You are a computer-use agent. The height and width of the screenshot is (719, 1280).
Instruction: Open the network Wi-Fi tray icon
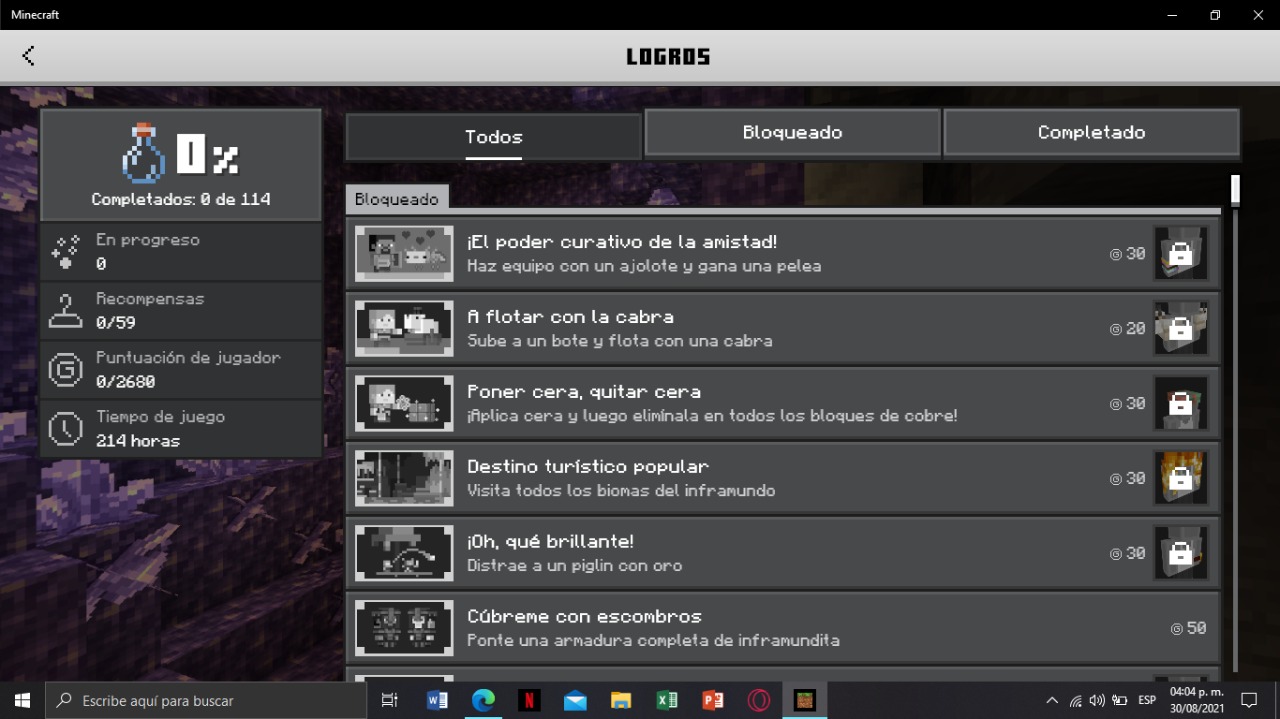tap(1075, 700)
